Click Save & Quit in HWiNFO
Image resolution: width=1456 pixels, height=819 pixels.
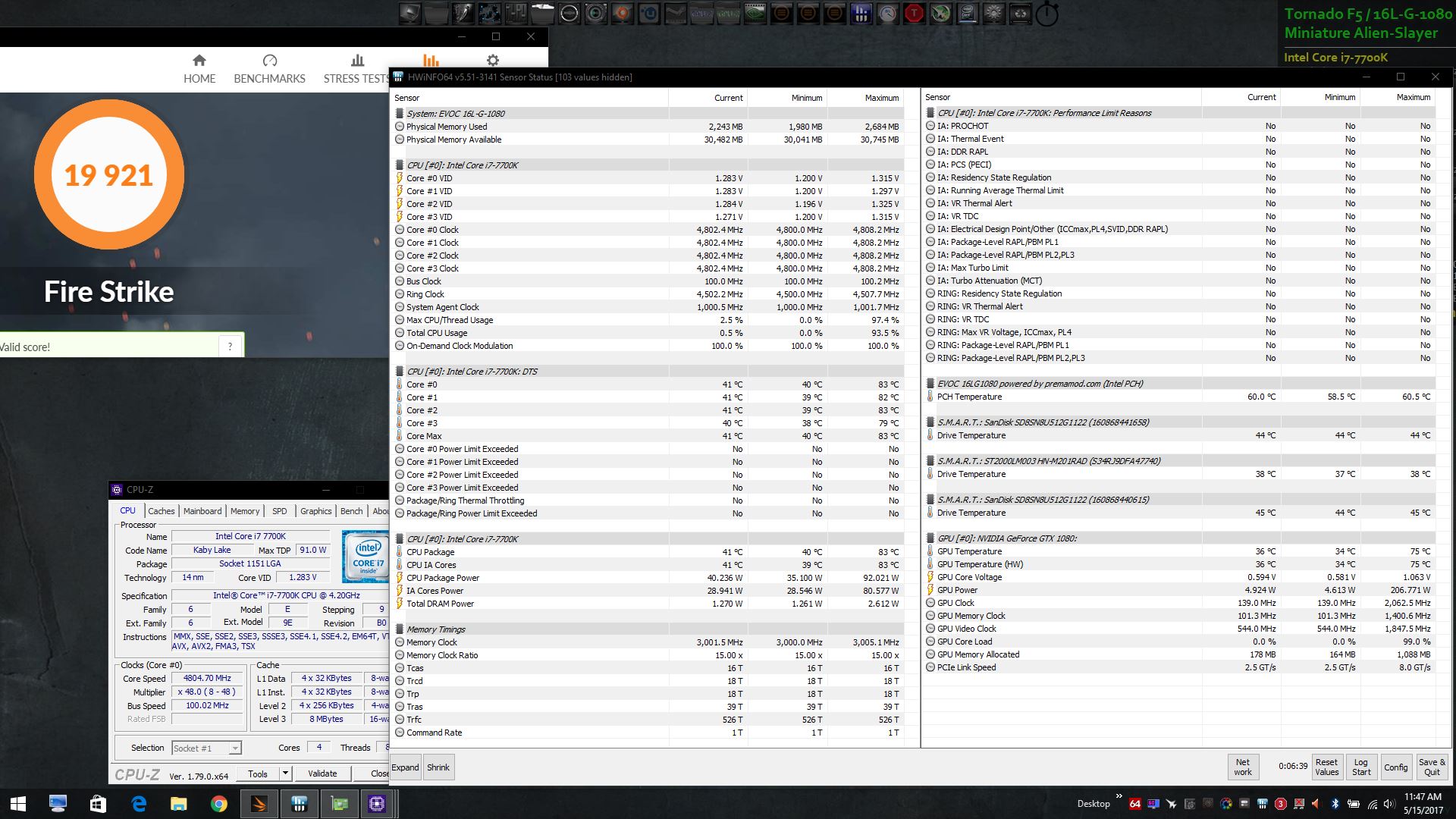(1432, 767)
